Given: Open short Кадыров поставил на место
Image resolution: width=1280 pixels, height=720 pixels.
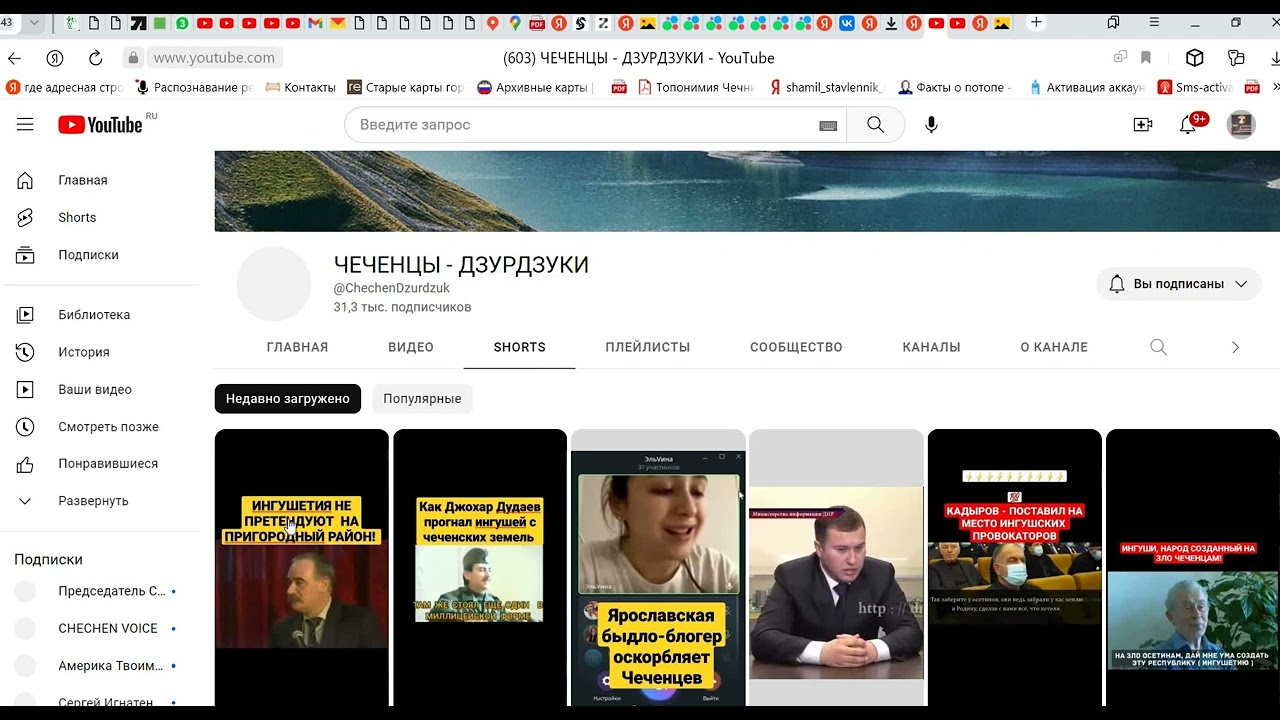Looking at the screenshot, I should (1015, 567).
